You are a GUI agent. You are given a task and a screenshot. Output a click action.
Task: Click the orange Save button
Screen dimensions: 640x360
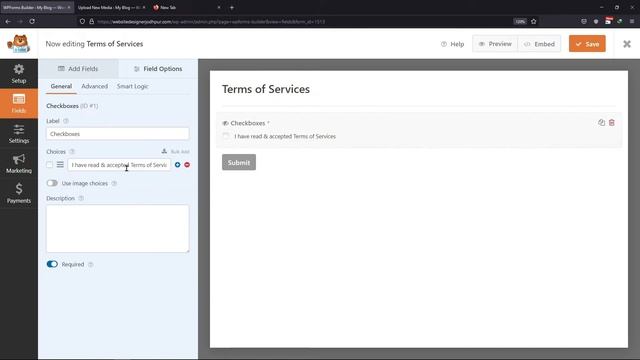click(587, 44)
